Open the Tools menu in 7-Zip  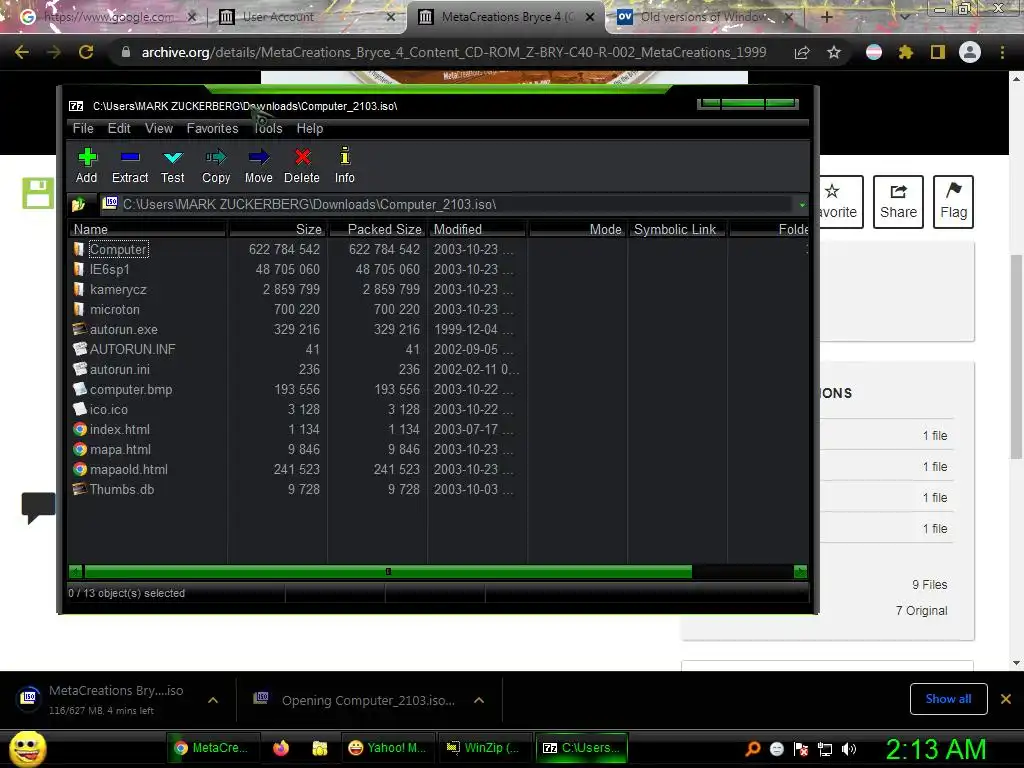pos(268,129)
